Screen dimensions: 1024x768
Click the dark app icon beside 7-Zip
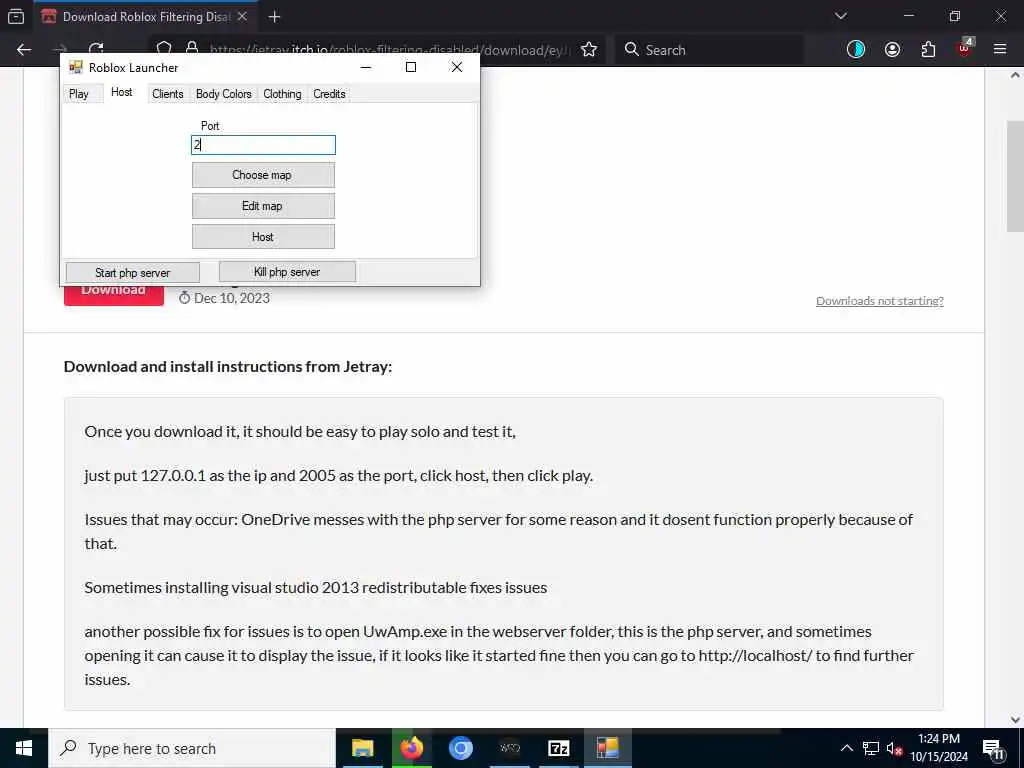[509, 748]
